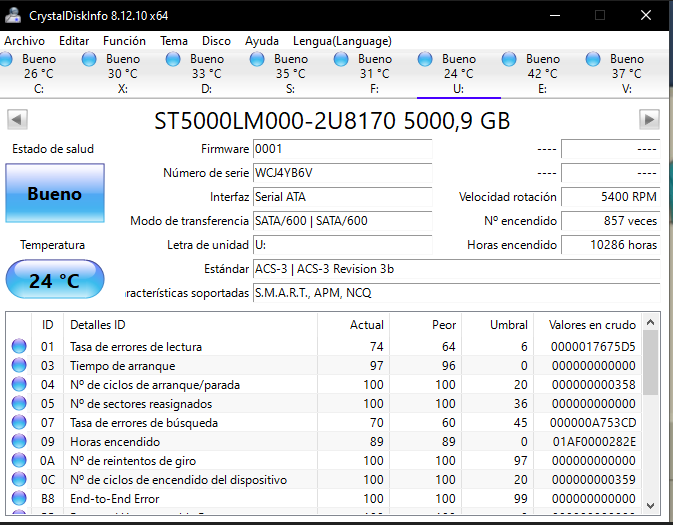Viewport: 673px width, 525px height.
Task: Select the V: drive status orb
Action: [593, 59]
